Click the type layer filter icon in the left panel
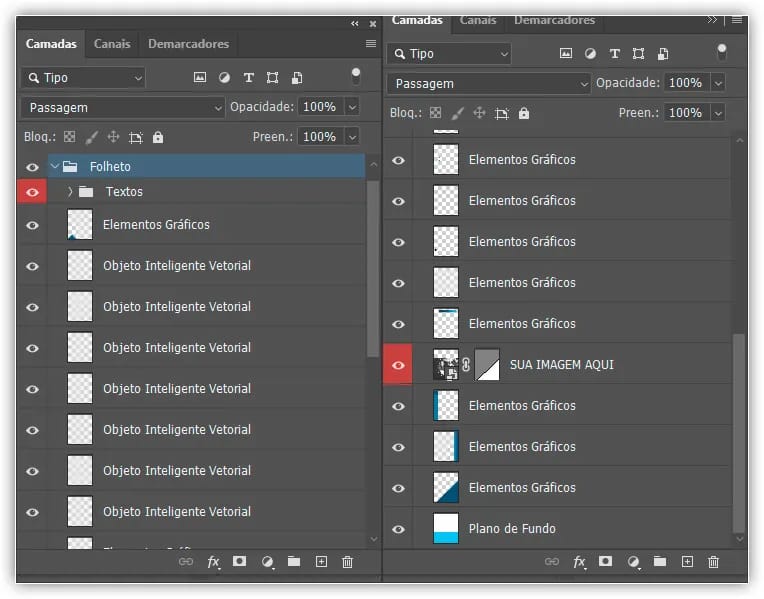Screen dimensions: 764x599 pyautogui.click(x=248, y=77)
